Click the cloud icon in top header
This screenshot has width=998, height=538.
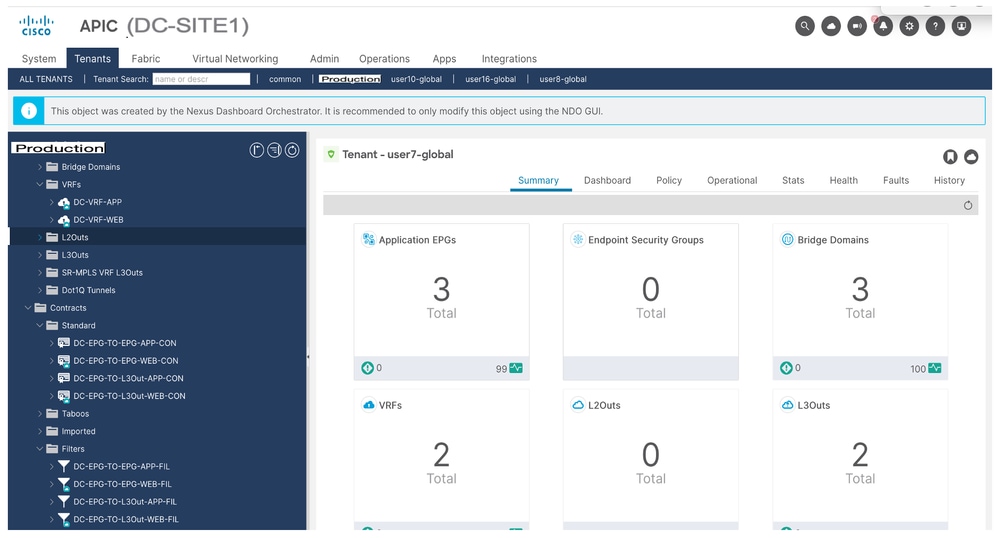(831, 26)
